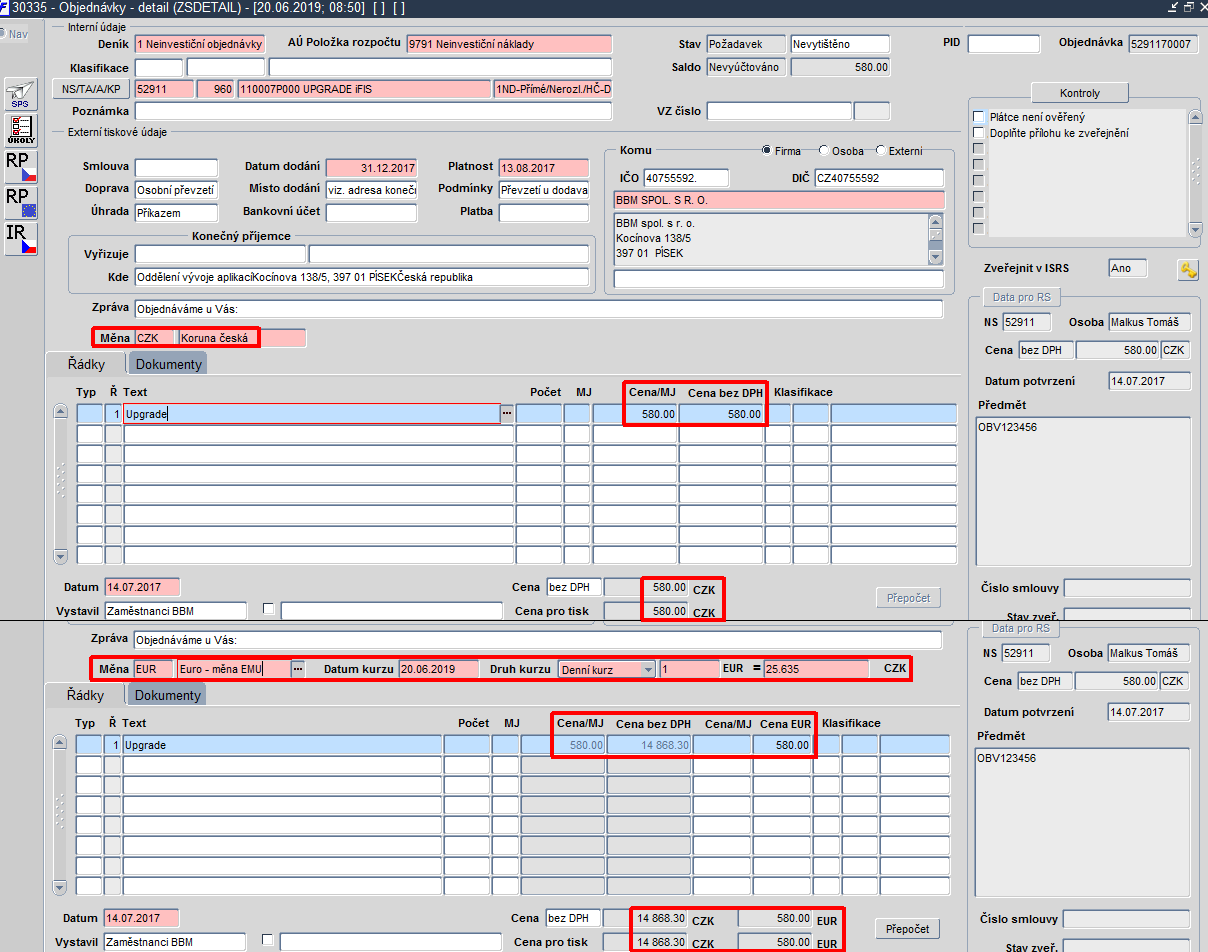The width and height of the screenshot is (1208, 952).
Task: Click the Úhrada field Příkazem
Action: (x=176, y=212)
